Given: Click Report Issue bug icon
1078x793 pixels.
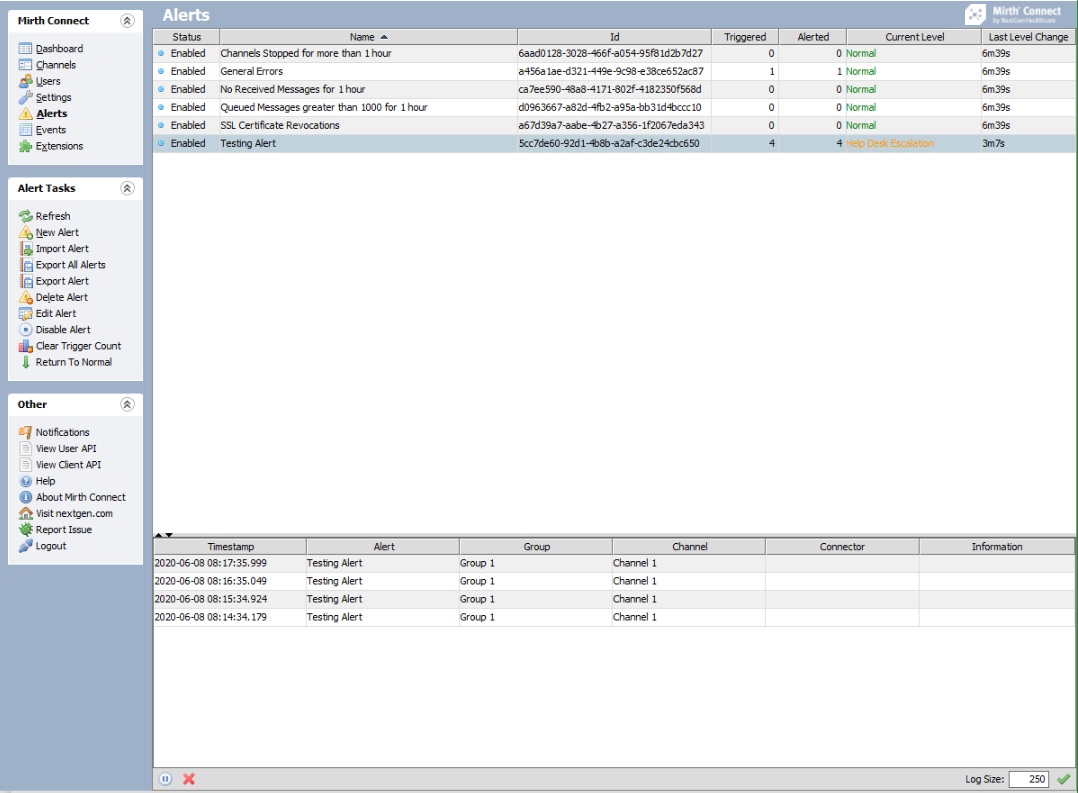Looking at the screenshot, I should coord(25,530).
